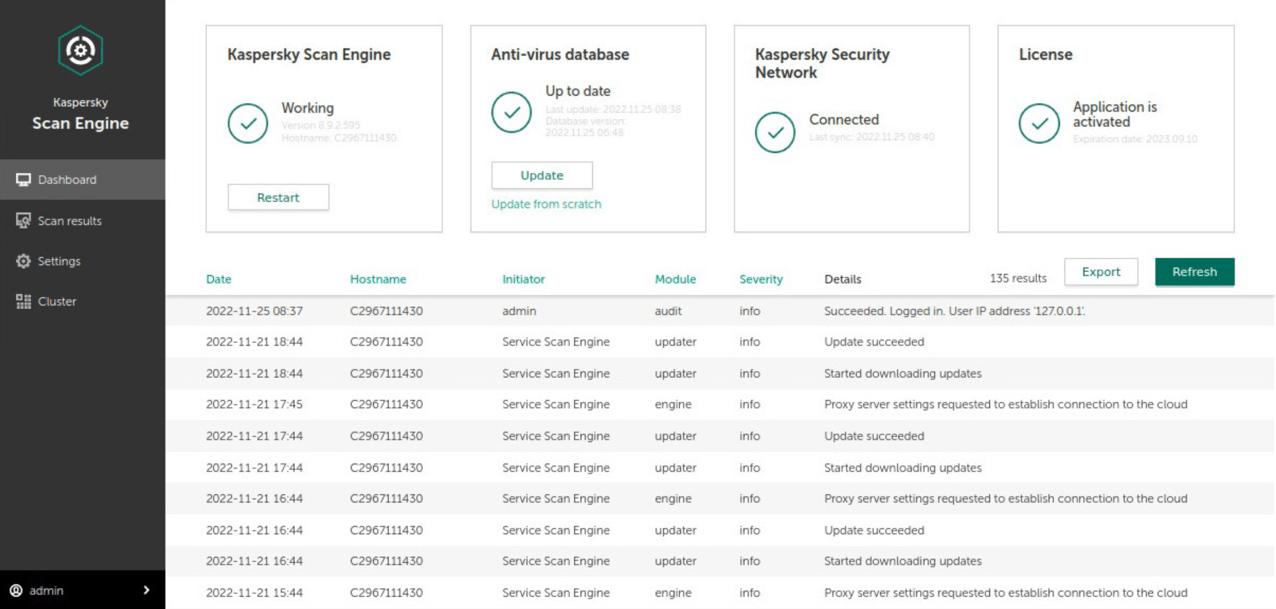1276x609 pixels.
Task: Click the Details column header
Action: (x=843, y=280)
